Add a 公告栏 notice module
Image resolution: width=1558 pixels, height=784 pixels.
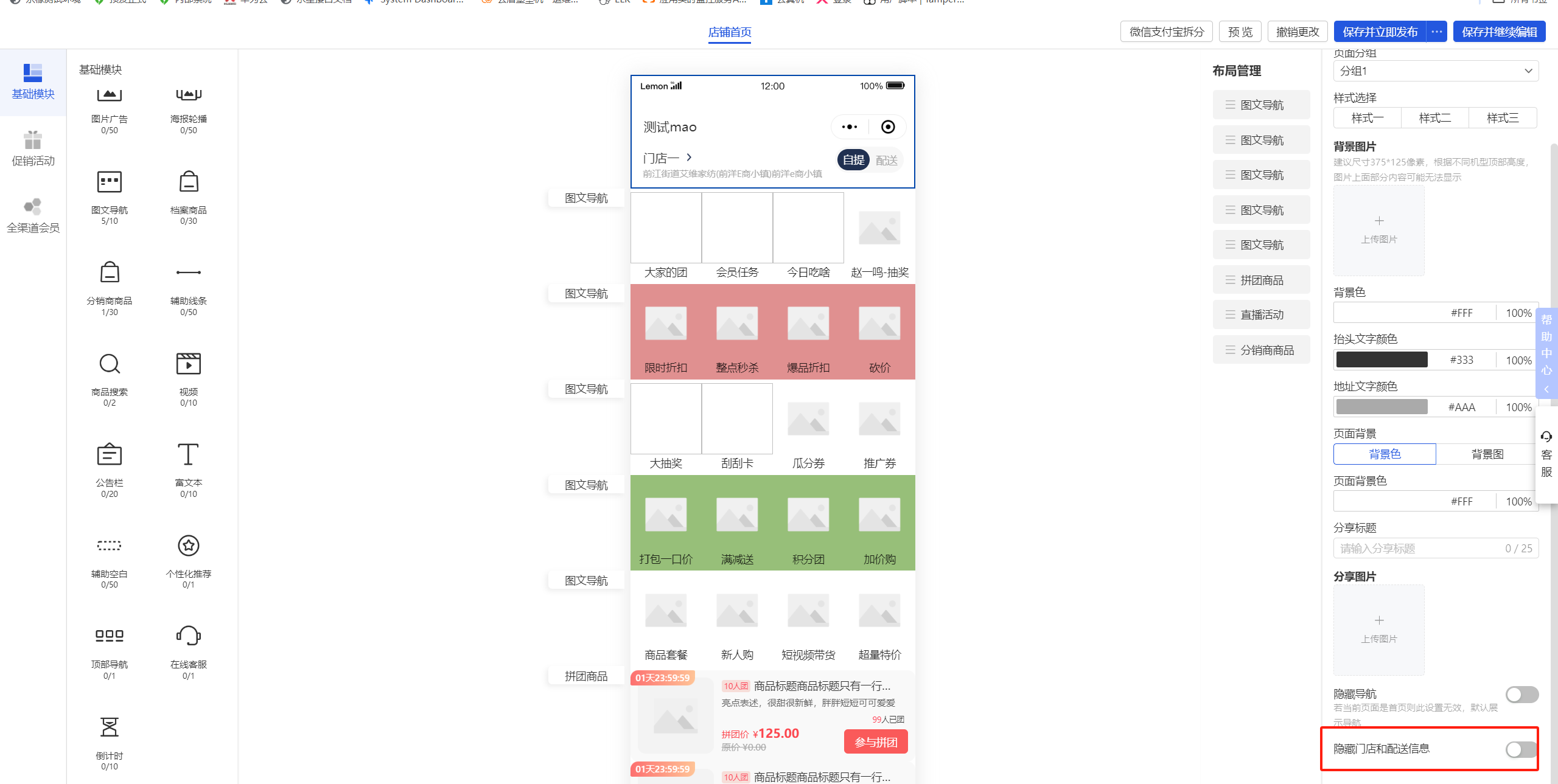coord(110,469)
